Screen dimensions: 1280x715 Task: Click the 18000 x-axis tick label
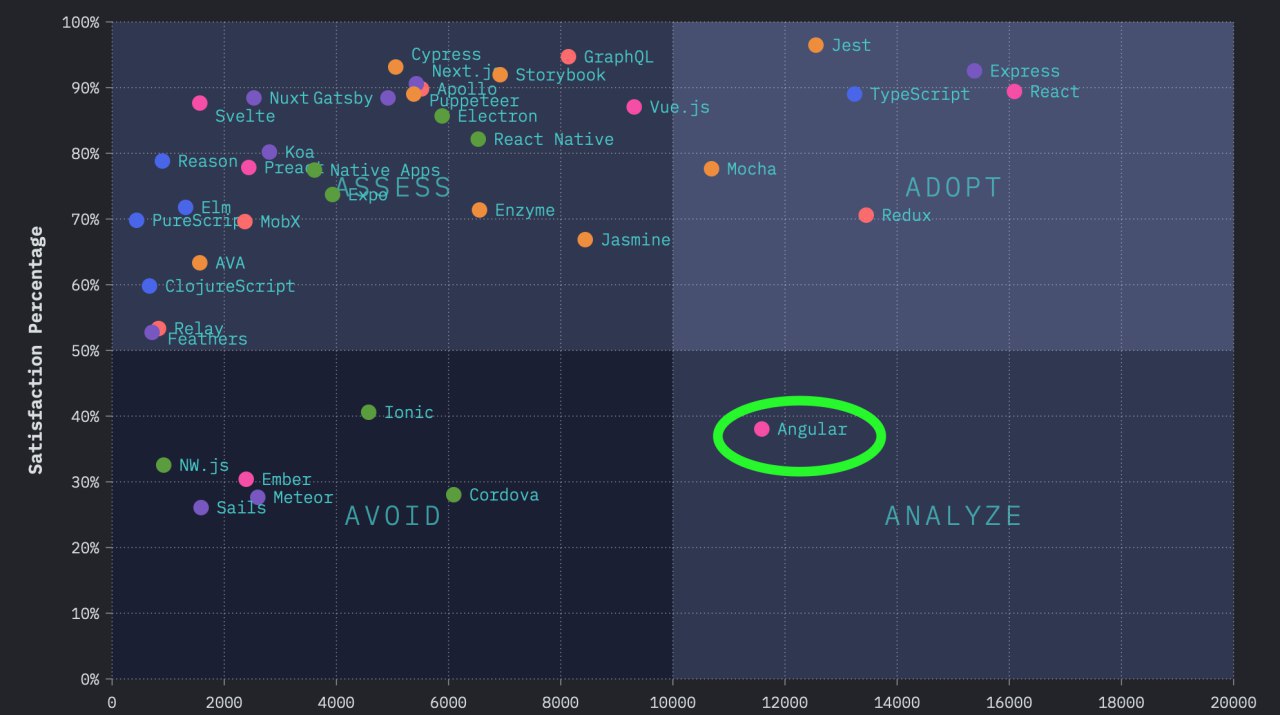1120,702
